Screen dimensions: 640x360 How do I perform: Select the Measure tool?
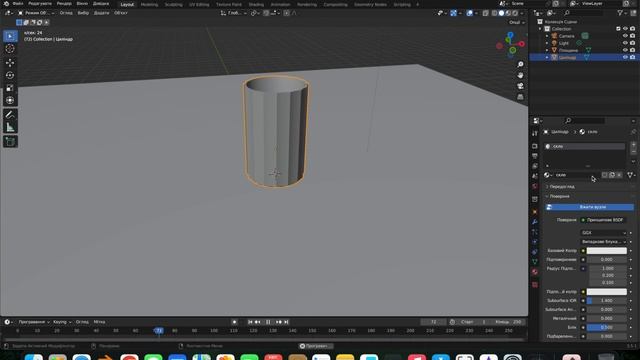[10, 127]
